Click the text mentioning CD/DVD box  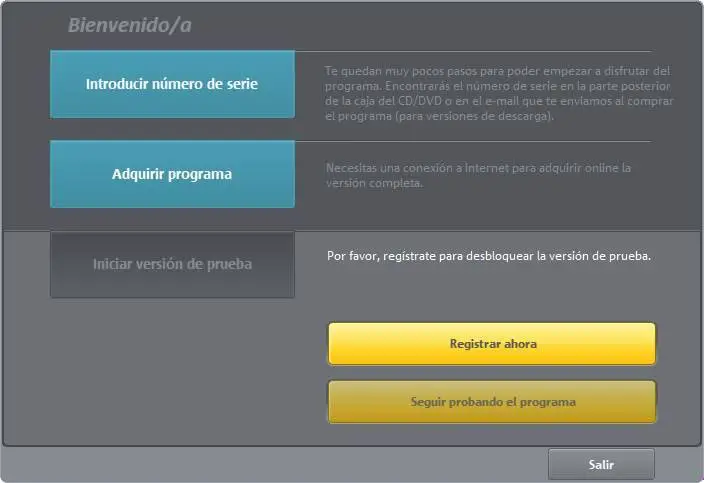tap(499, 101)
